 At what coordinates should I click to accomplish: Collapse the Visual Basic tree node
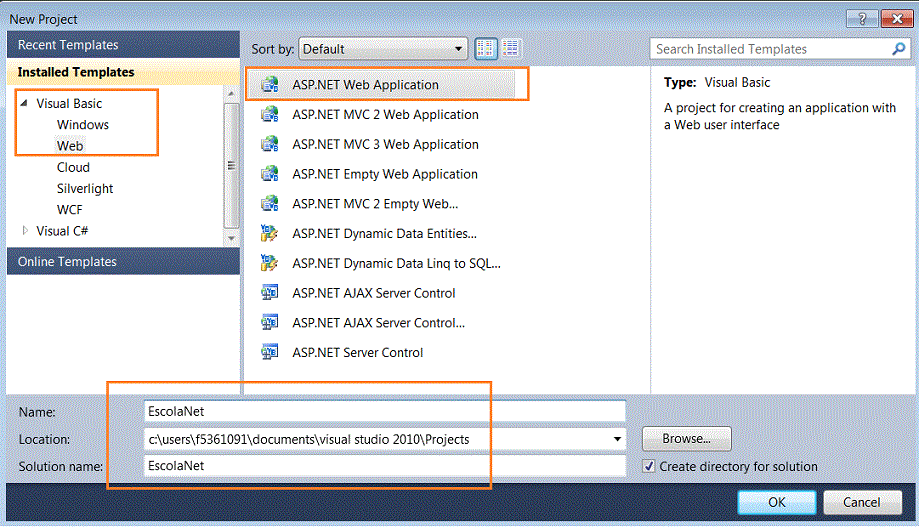tap(24, 103)
